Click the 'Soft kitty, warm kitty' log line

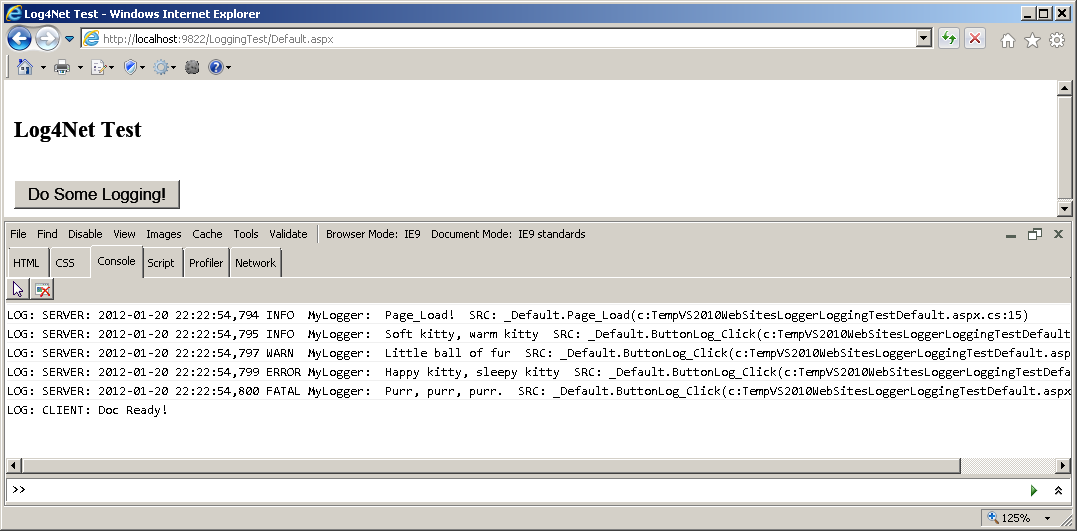tap(538, 334)
